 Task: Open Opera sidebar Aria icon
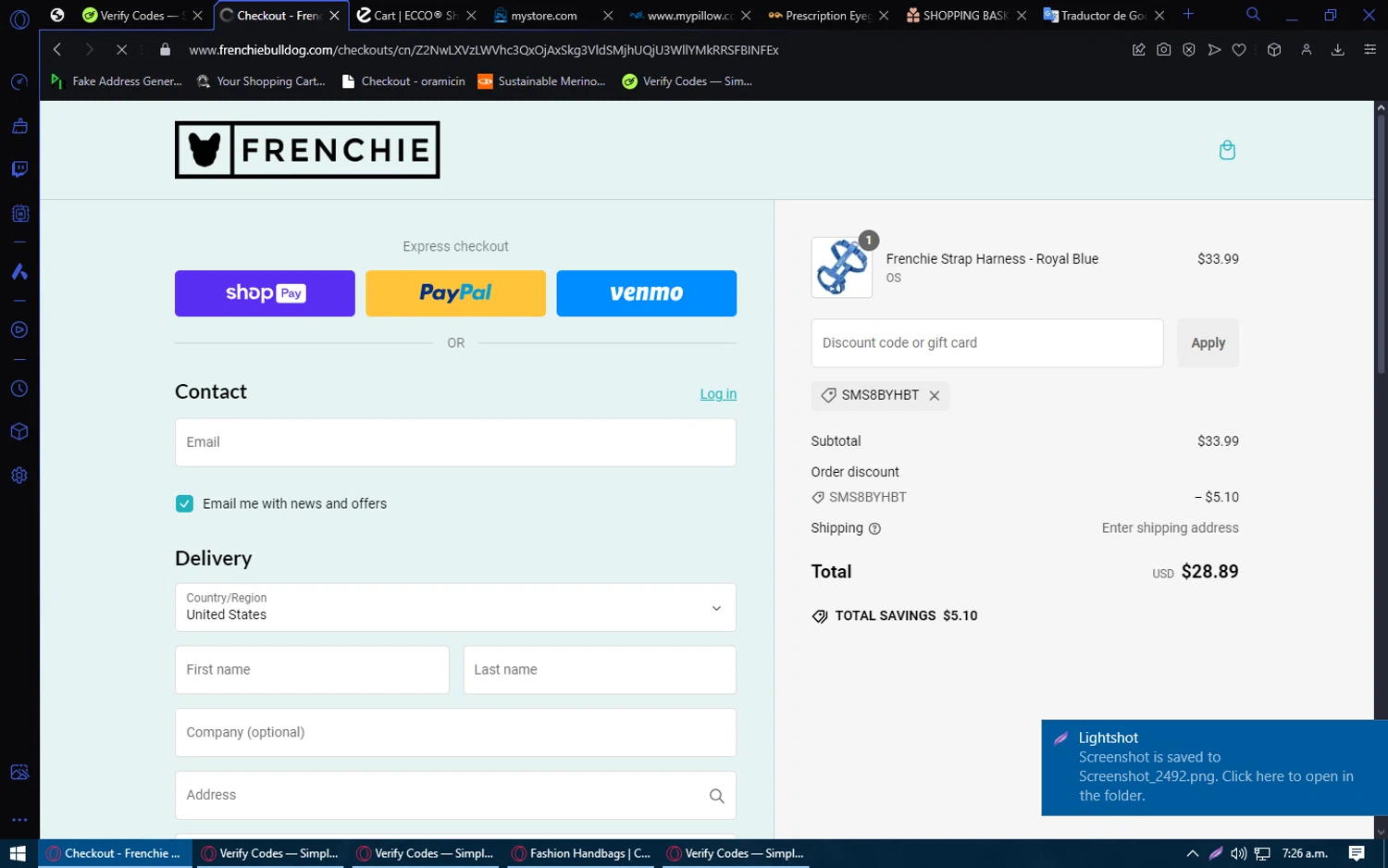coord(19,271)
